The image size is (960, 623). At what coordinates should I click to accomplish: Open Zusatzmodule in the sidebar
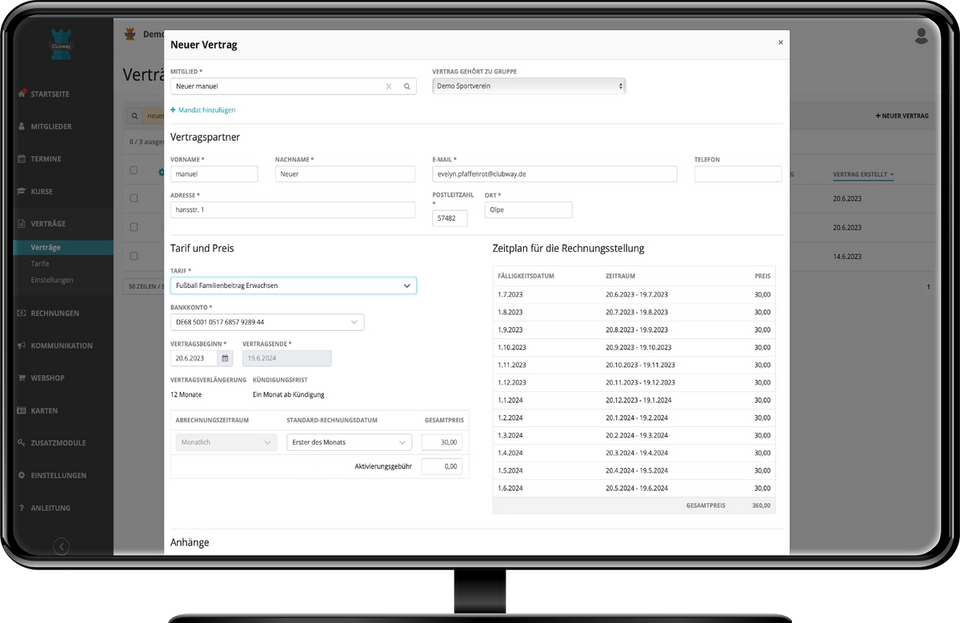(58, 443)
